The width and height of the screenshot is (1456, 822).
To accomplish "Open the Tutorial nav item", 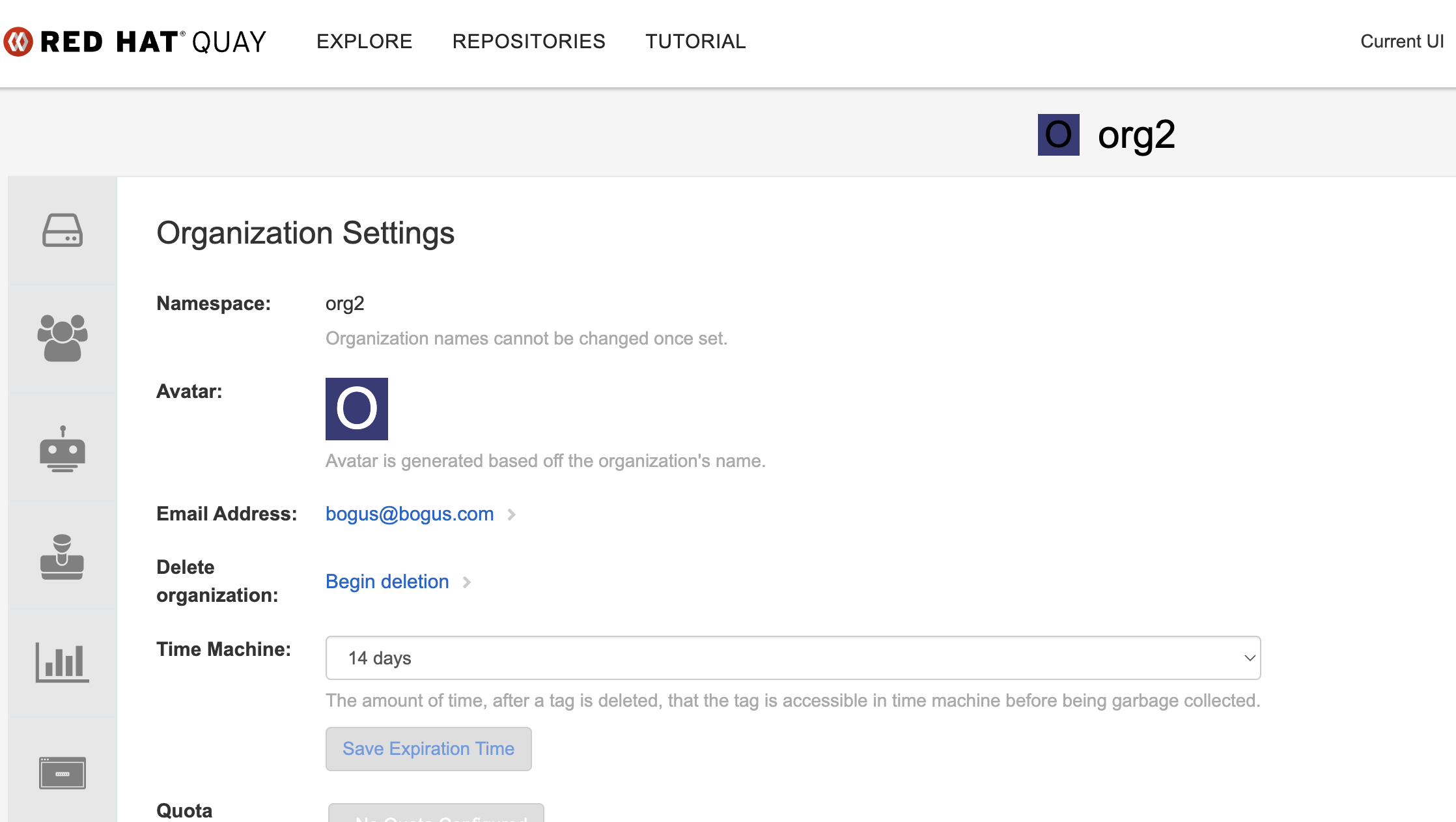I will pyautogui.click(x=695, y=42).
